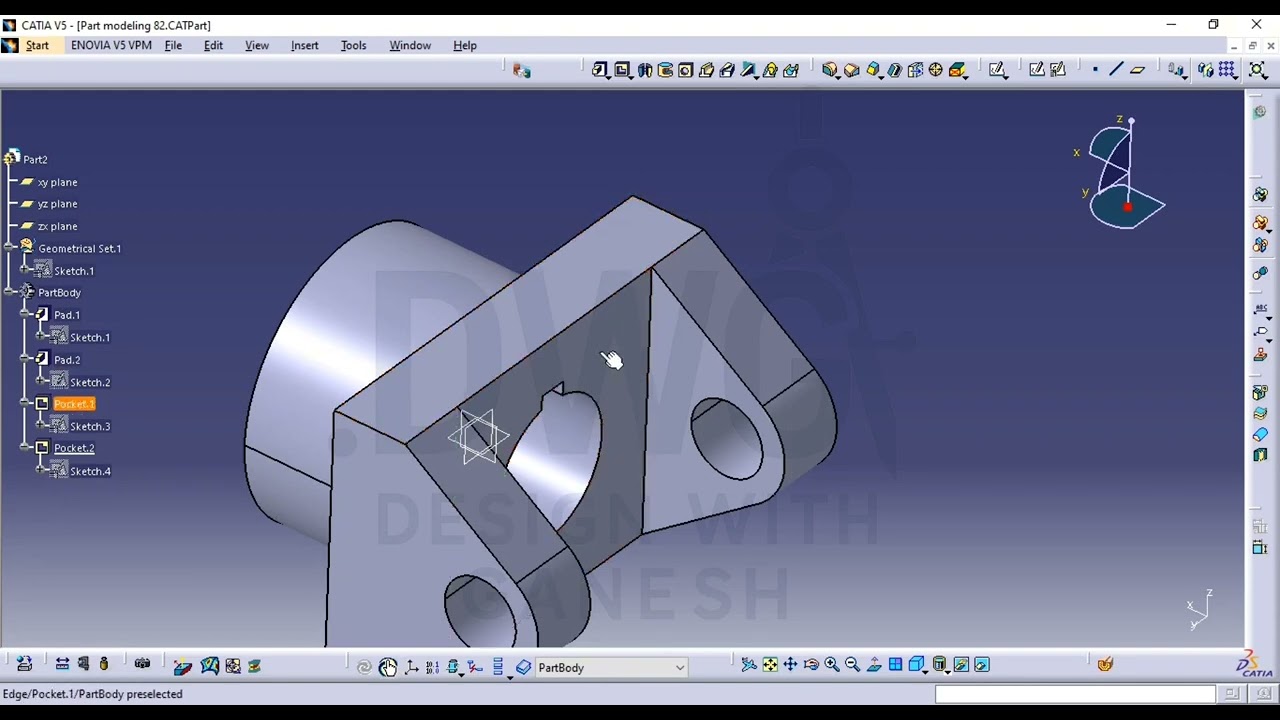
Task: Select Part2 root in the tree
Action: pyautogui.click(x=35, y=160)
